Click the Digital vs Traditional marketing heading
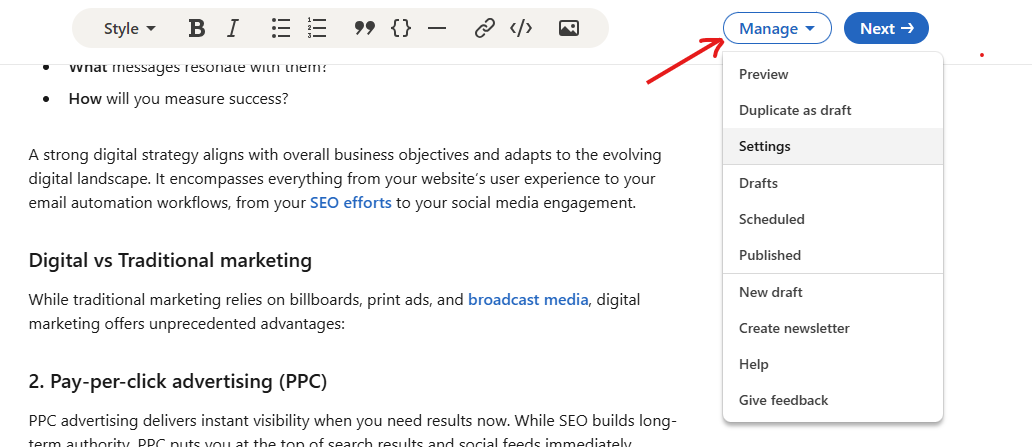 tap(170, 261)
